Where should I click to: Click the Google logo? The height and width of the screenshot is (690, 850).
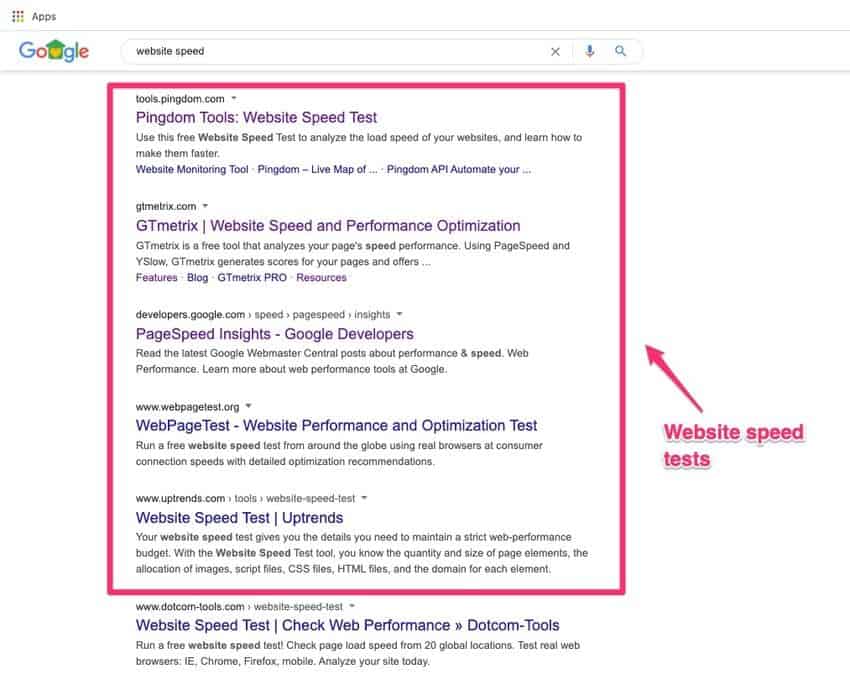pyautogui.click(x=54, y=51)
